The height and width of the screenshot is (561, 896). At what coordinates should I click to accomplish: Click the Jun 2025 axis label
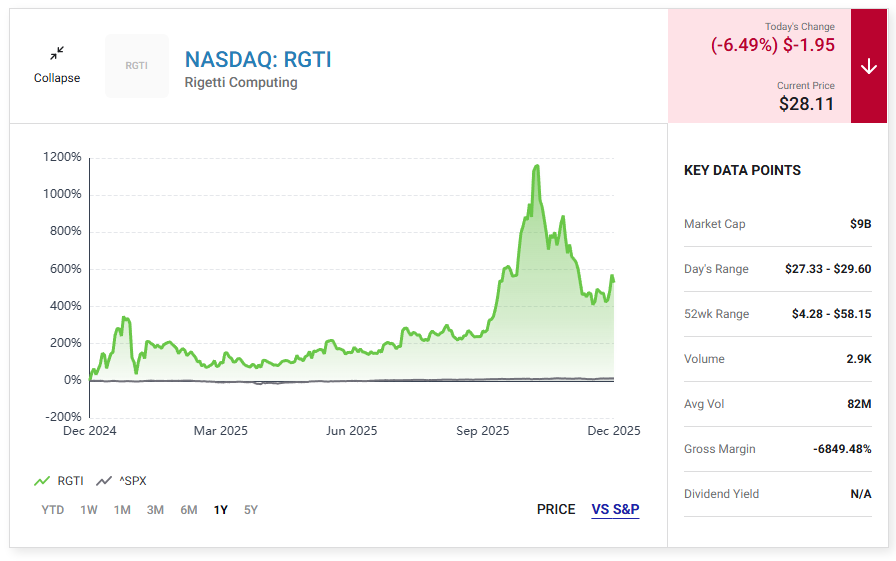coord(351,431)
